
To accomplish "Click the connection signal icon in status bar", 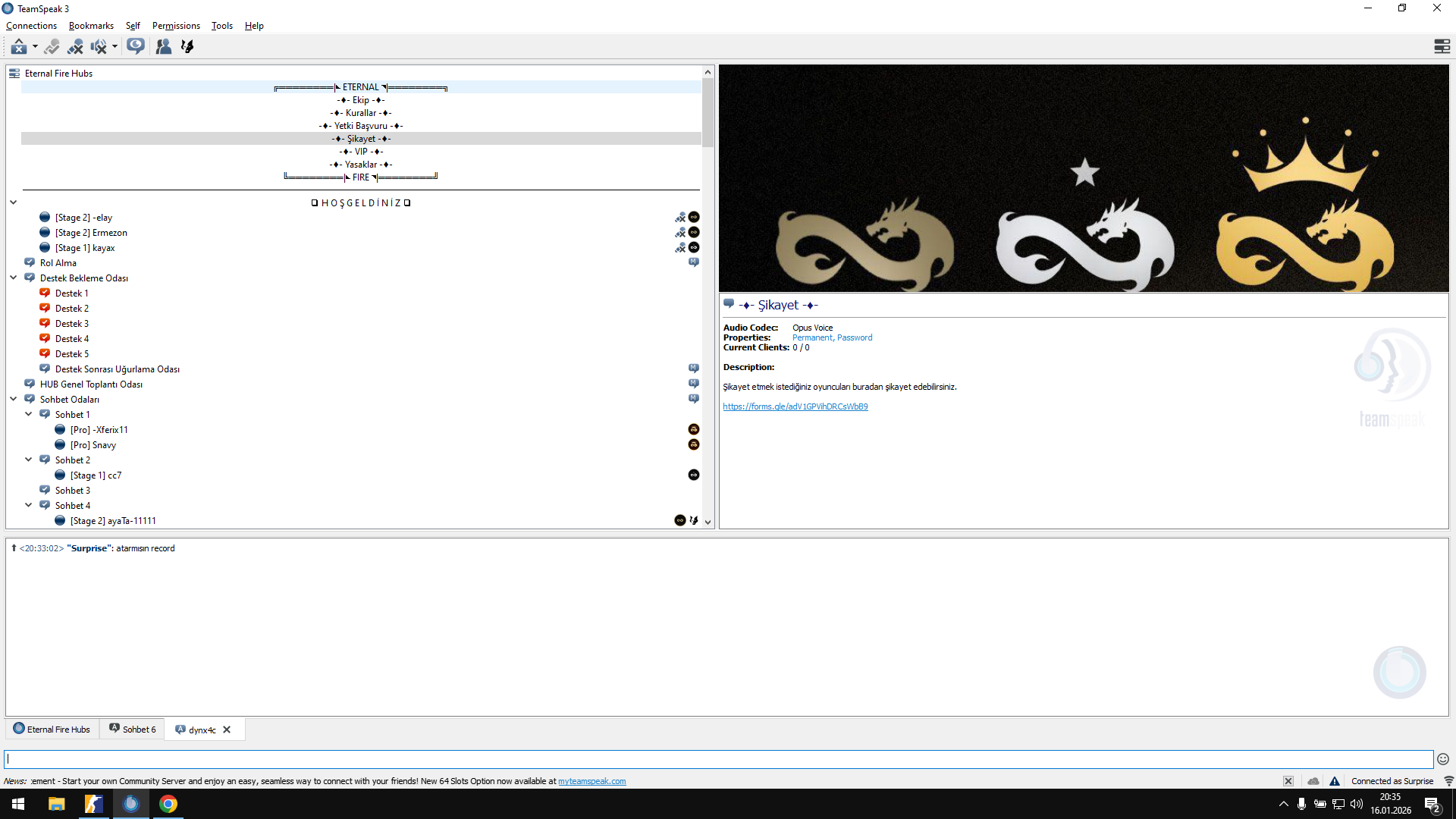I will (x=1448, y=781).
